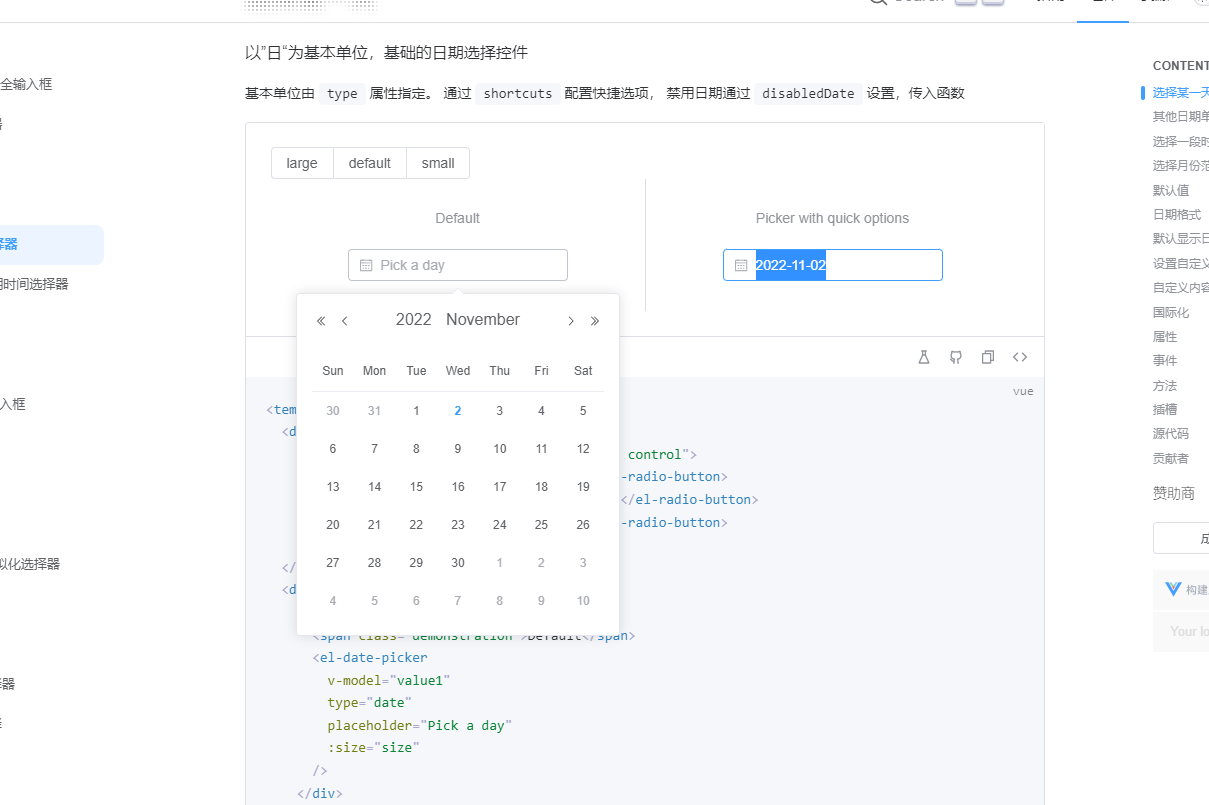This screenshot has width=1209, height=805.
Task: Switch to the highlighted top navigation tab
Action: pyautogui.click(x=1102, y=3)
